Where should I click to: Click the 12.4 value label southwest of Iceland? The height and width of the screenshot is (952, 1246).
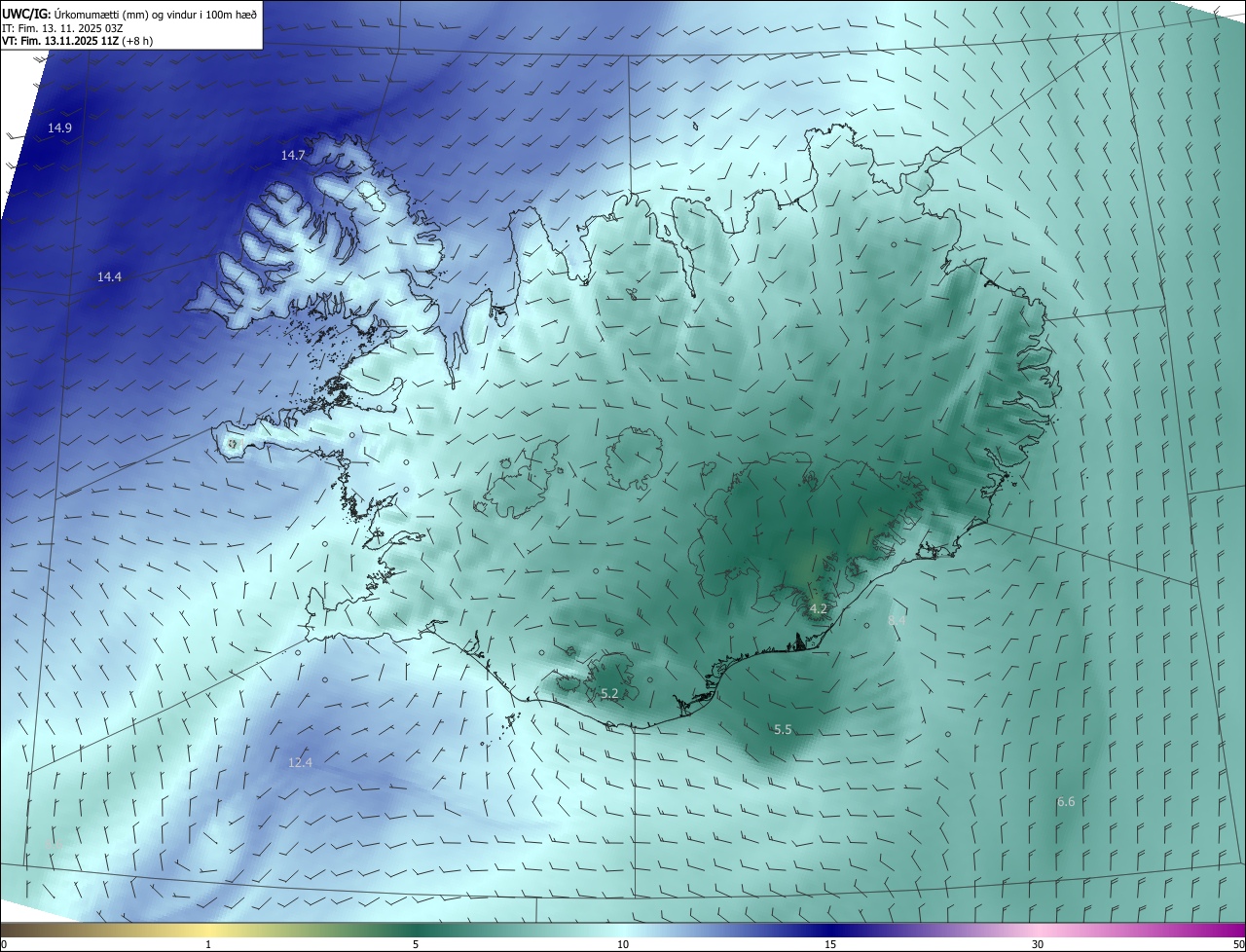tap(300, 763)
